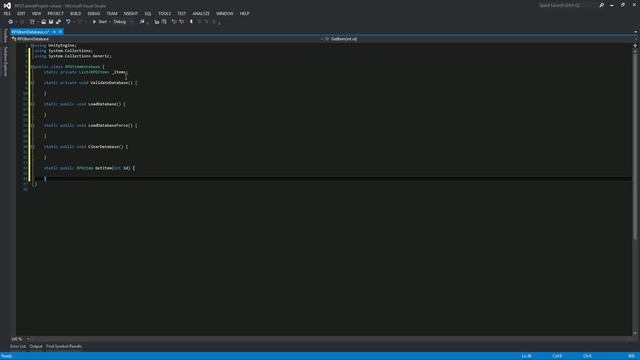The width and height of the screenshot is (640, 360).
Task: Click the _items field name
Action: click(x=120, y=72)
